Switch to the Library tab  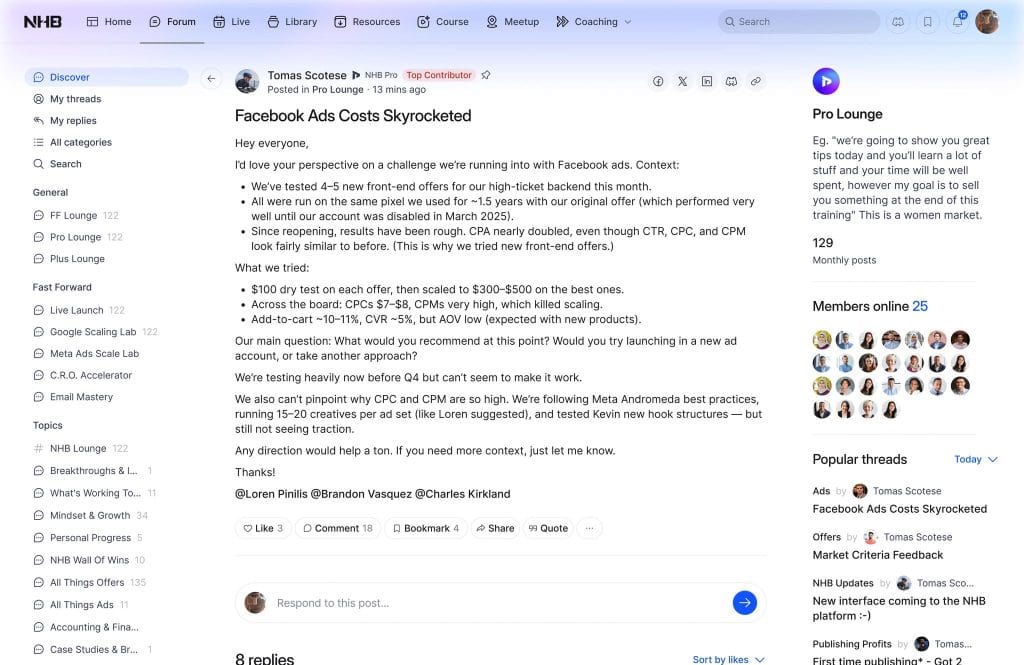point(292,21)
